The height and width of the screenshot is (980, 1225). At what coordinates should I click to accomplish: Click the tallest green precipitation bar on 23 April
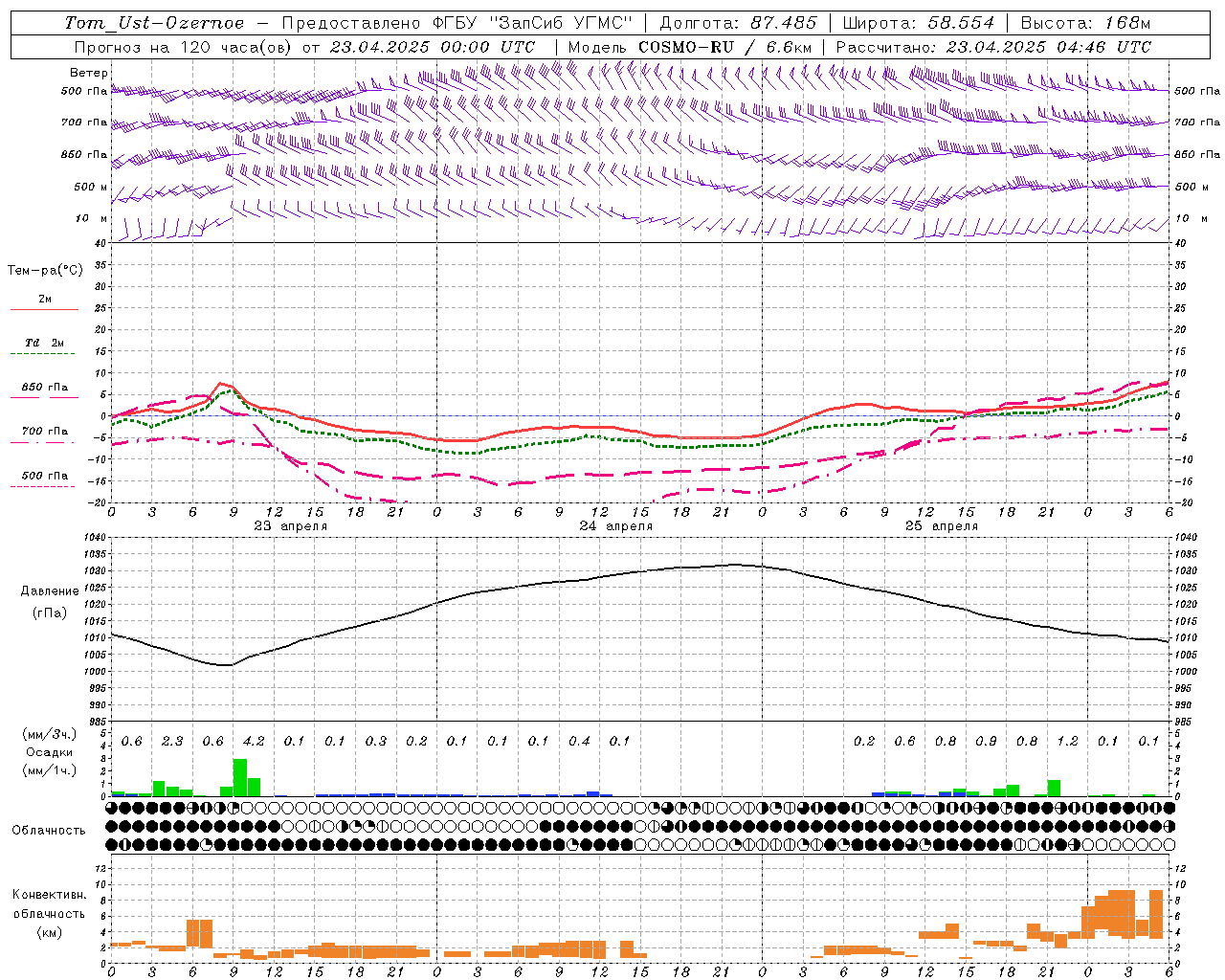point(240,777)
